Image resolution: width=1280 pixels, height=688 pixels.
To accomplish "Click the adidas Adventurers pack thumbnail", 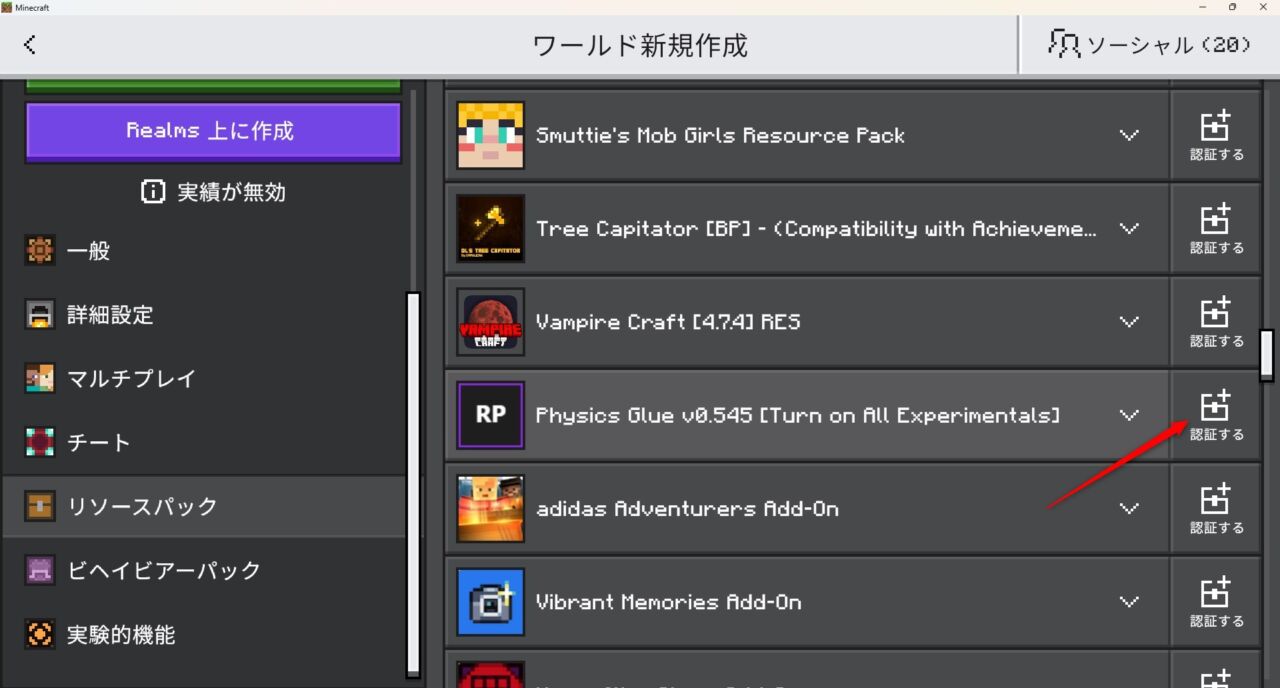I will tap(491, 508).
